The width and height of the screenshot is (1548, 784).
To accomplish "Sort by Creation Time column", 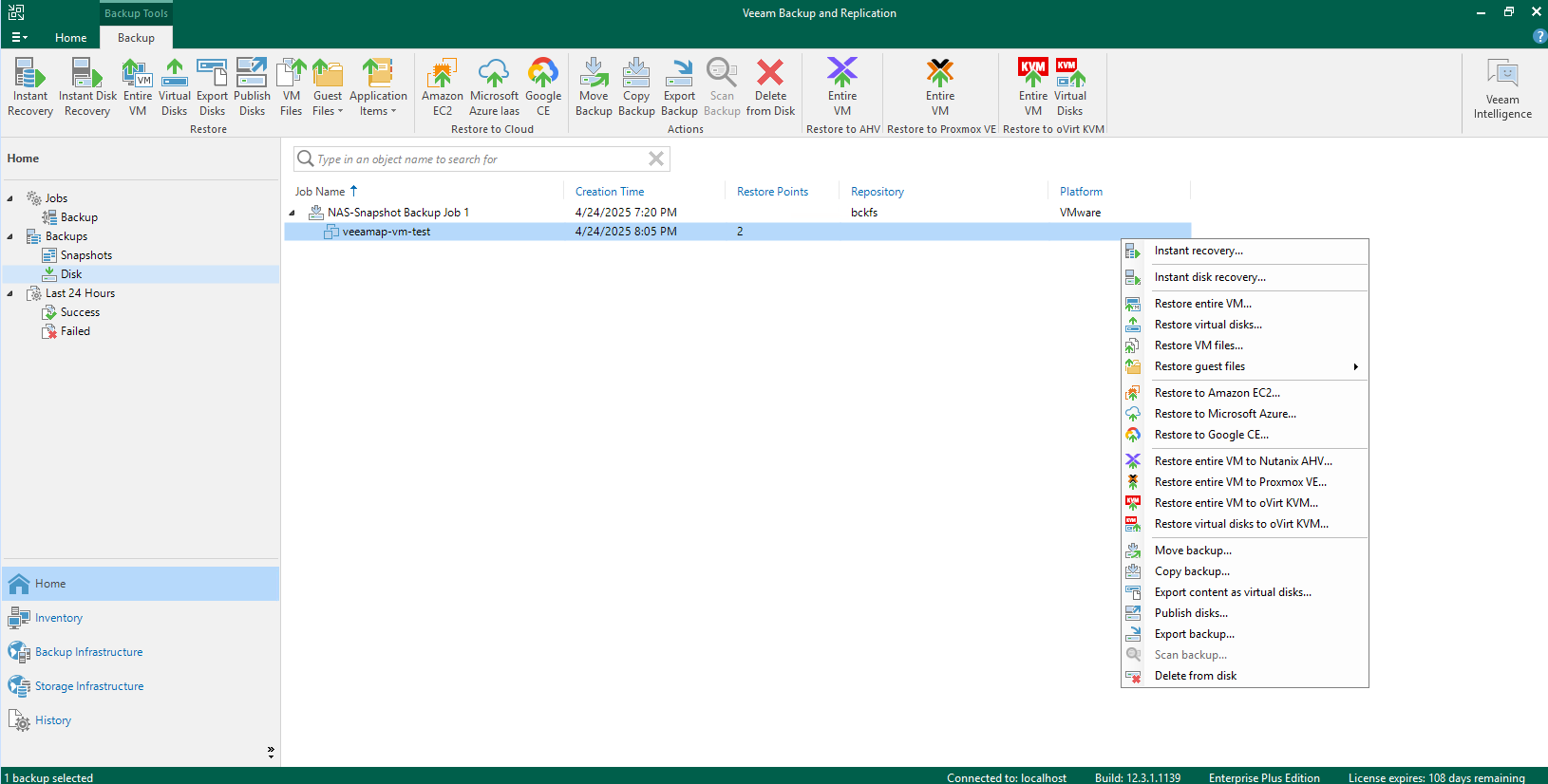I will [x=610, y=191].
